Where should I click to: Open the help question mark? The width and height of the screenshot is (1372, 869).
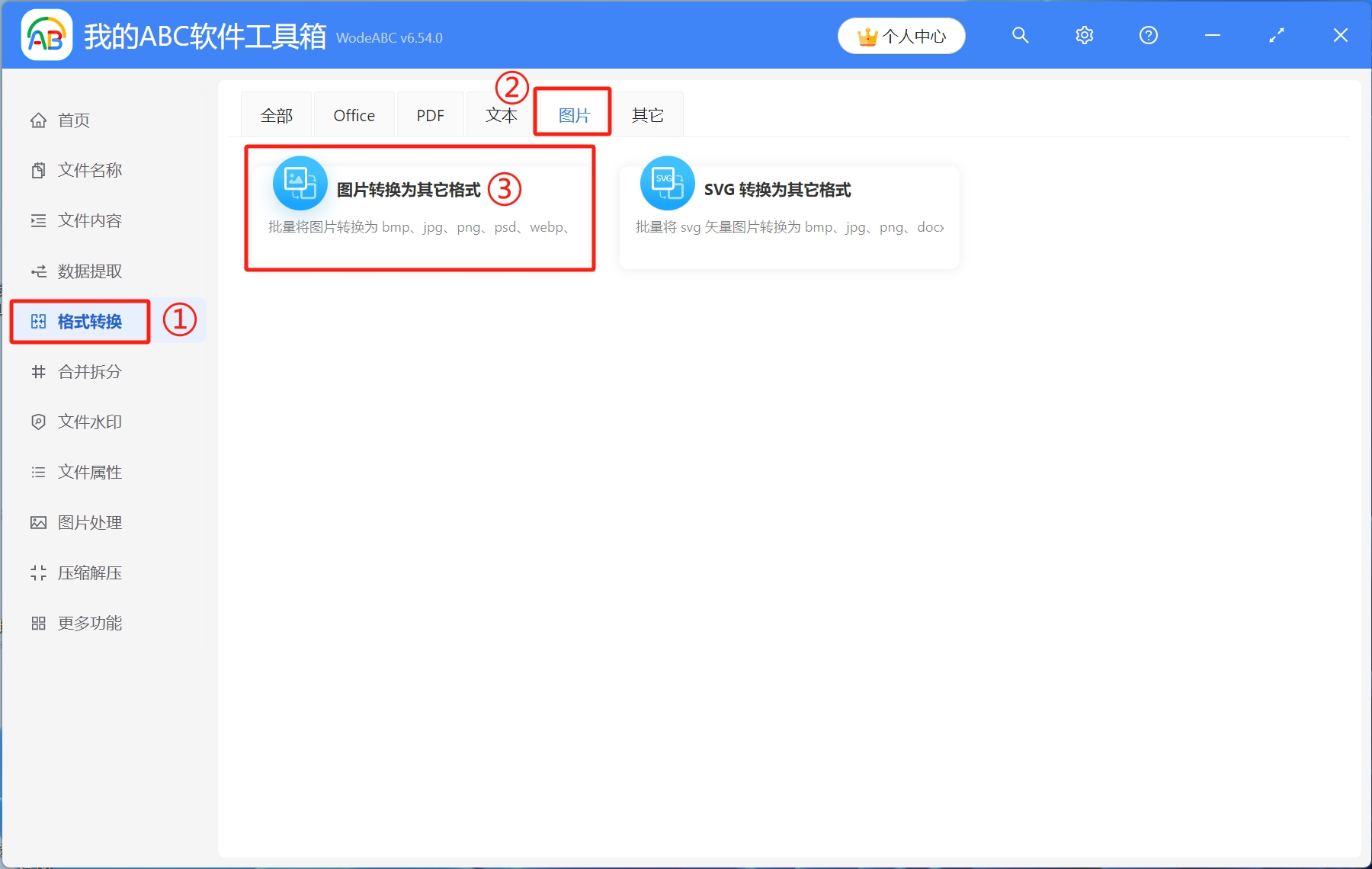point(1148,35)
